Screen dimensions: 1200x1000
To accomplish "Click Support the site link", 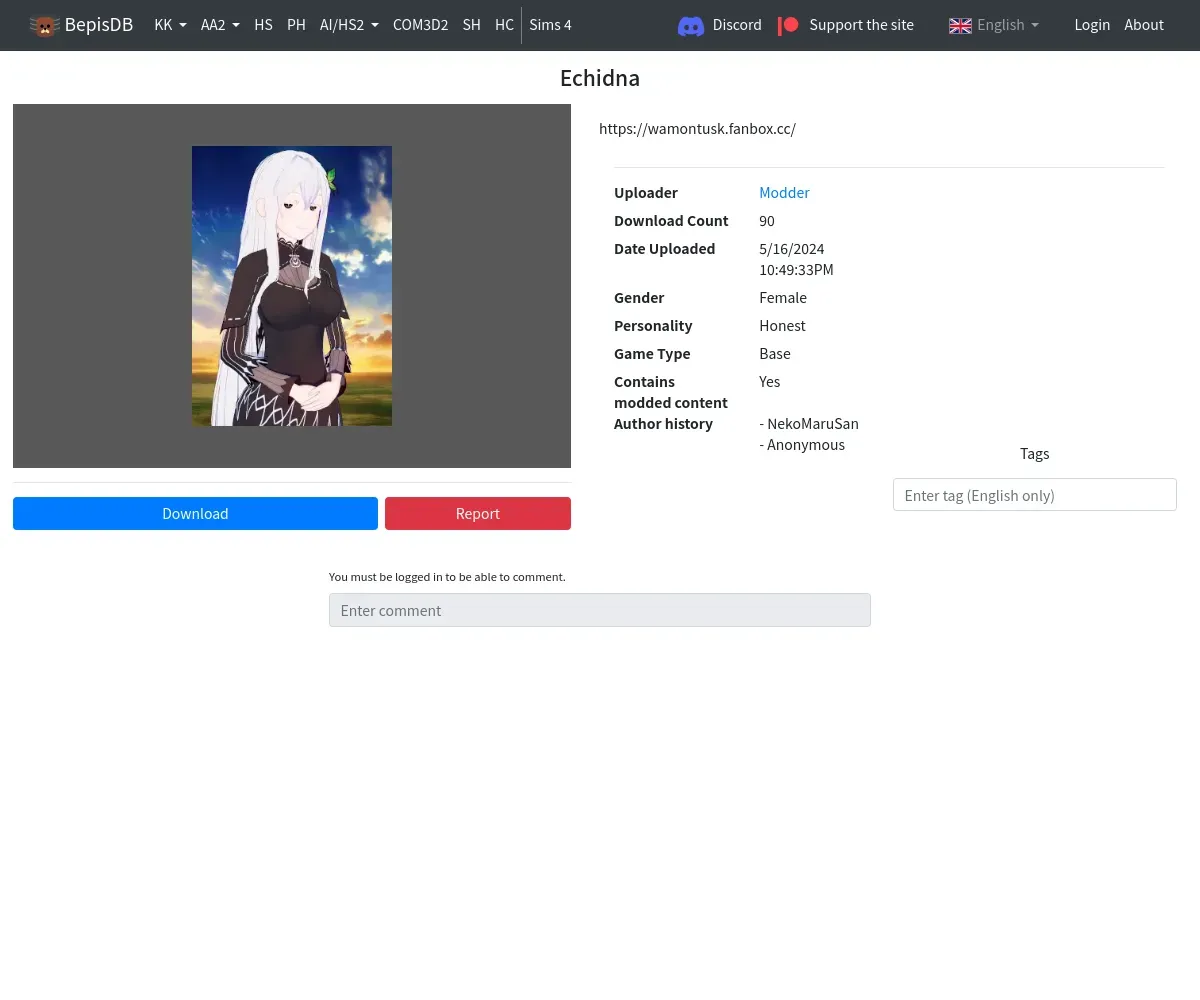I will coord(846,25).
